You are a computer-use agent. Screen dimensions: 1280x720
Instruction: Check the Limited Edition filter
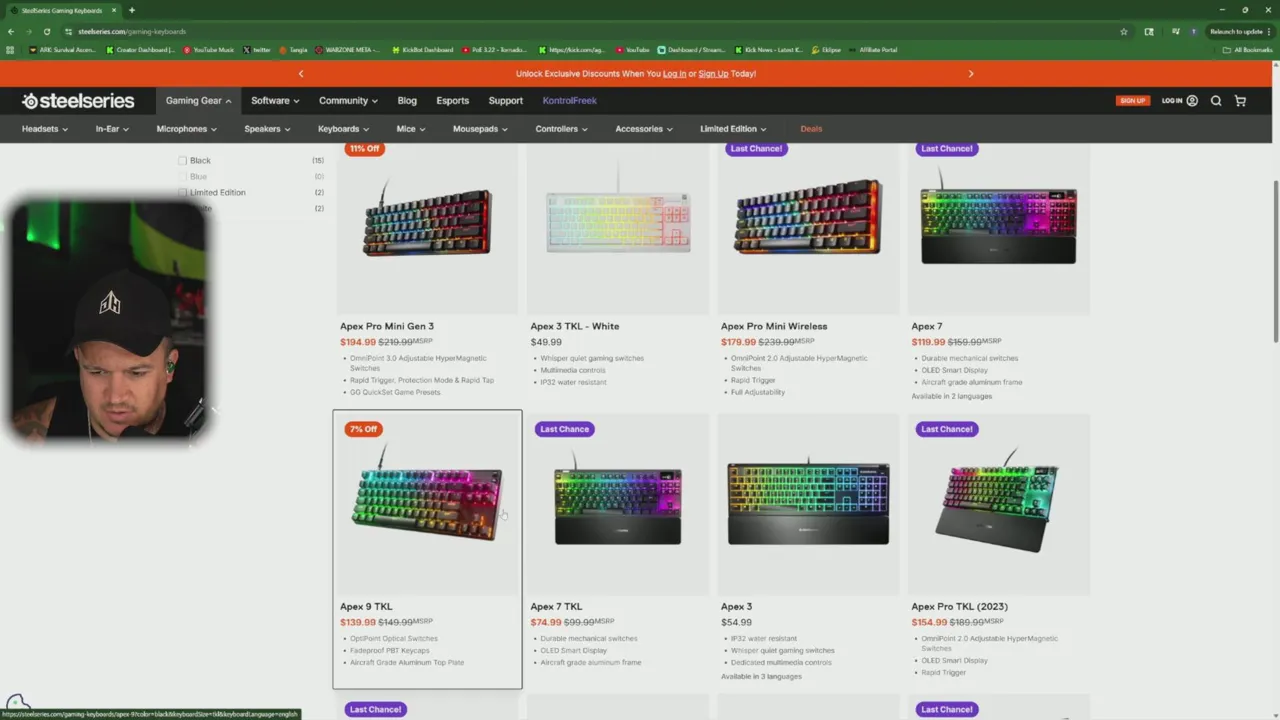(182, 192)
